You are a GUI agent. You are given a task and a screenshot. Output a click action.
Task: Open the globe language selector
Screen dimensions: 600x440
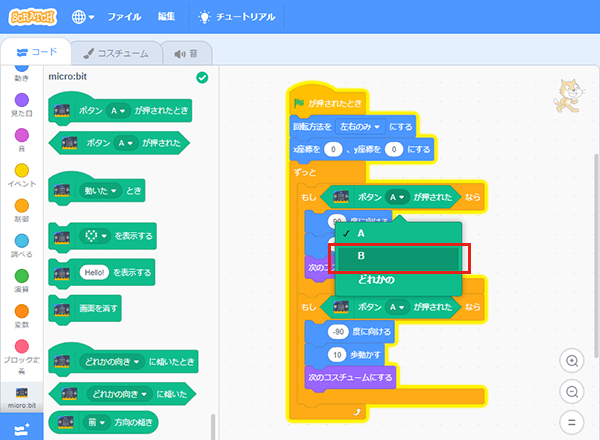coord(83,17)
